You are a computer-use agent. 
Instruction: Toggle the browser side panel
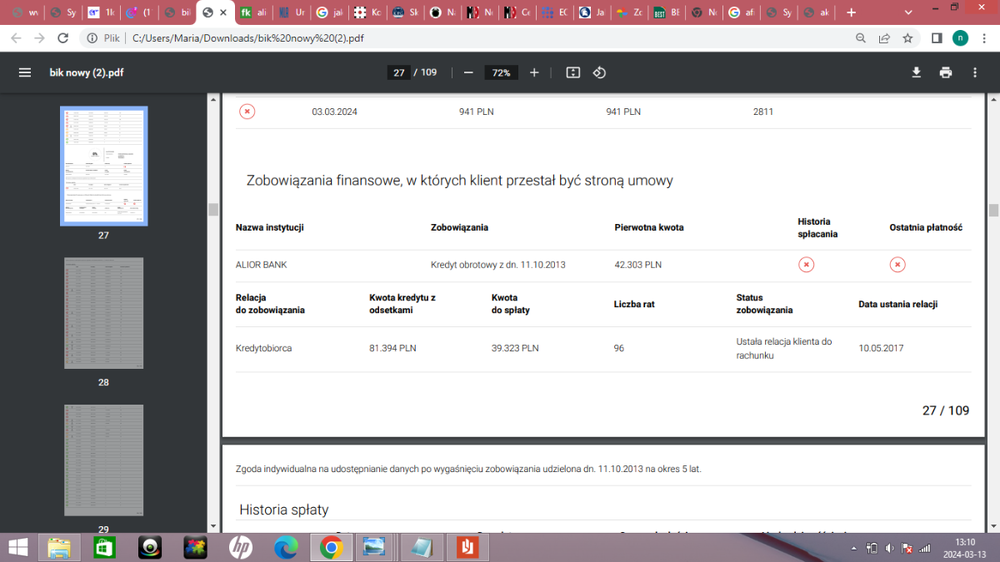click(936, 38)
